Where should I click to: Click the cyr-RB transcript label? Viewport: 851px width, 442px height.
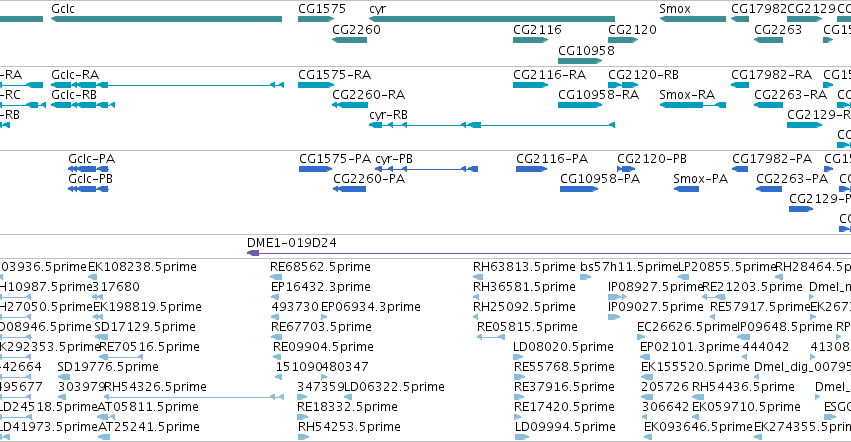388,115
